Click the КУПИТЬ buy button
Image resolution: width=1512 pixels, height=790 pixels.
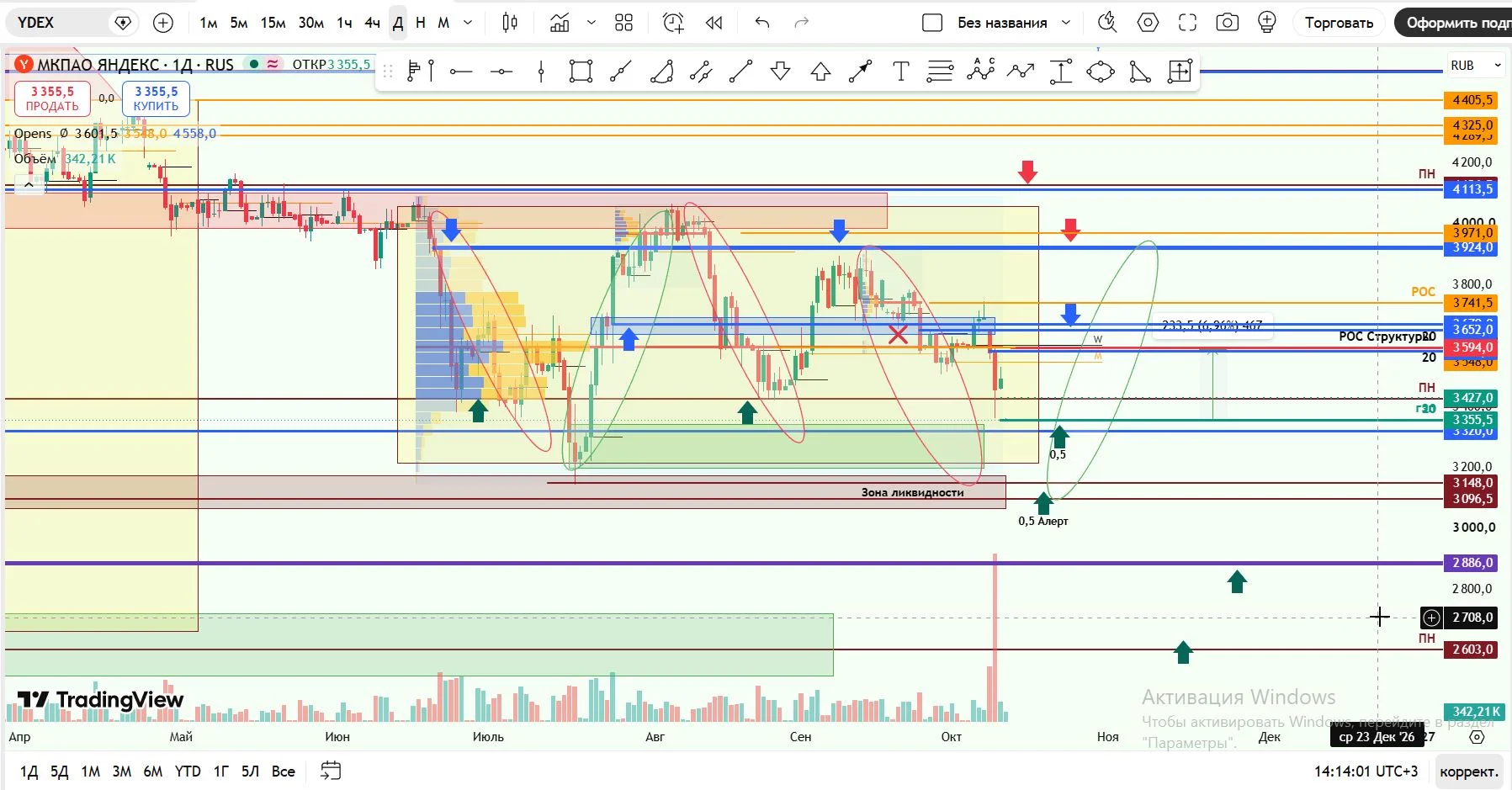point(156,98)
